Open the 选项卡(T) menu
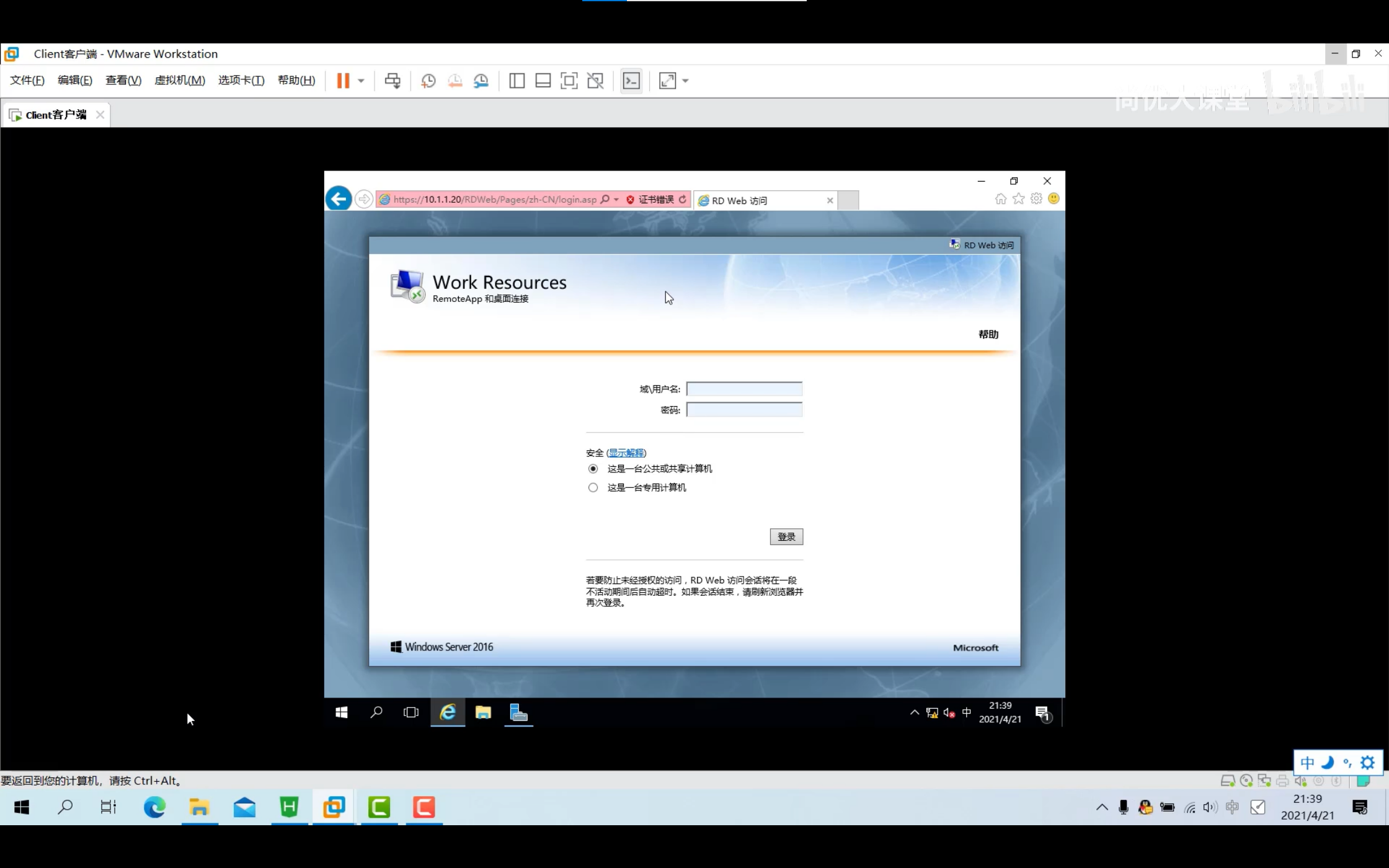This screenshot has width=1389, height=868. coord(241,80)
